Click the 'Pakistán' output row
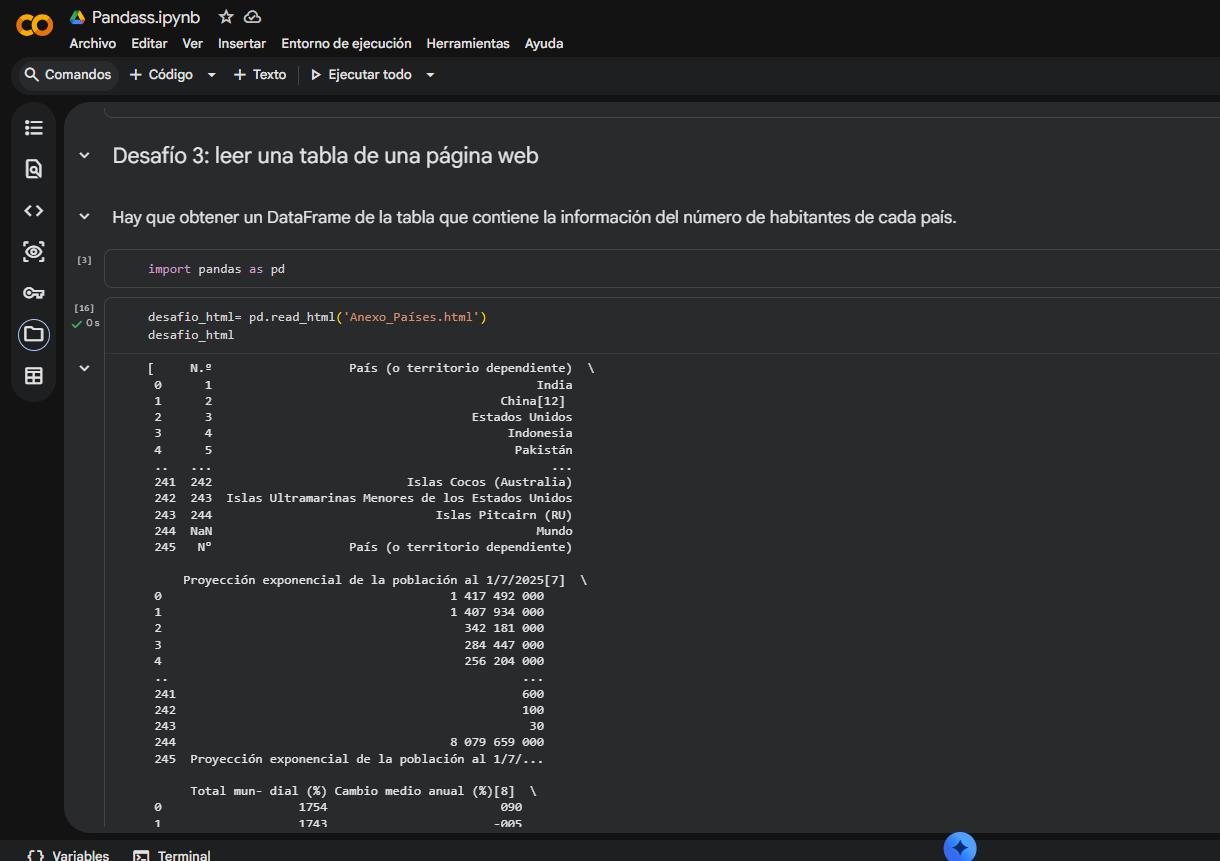This screenshot has width=1220, height=861. (544, 450)
